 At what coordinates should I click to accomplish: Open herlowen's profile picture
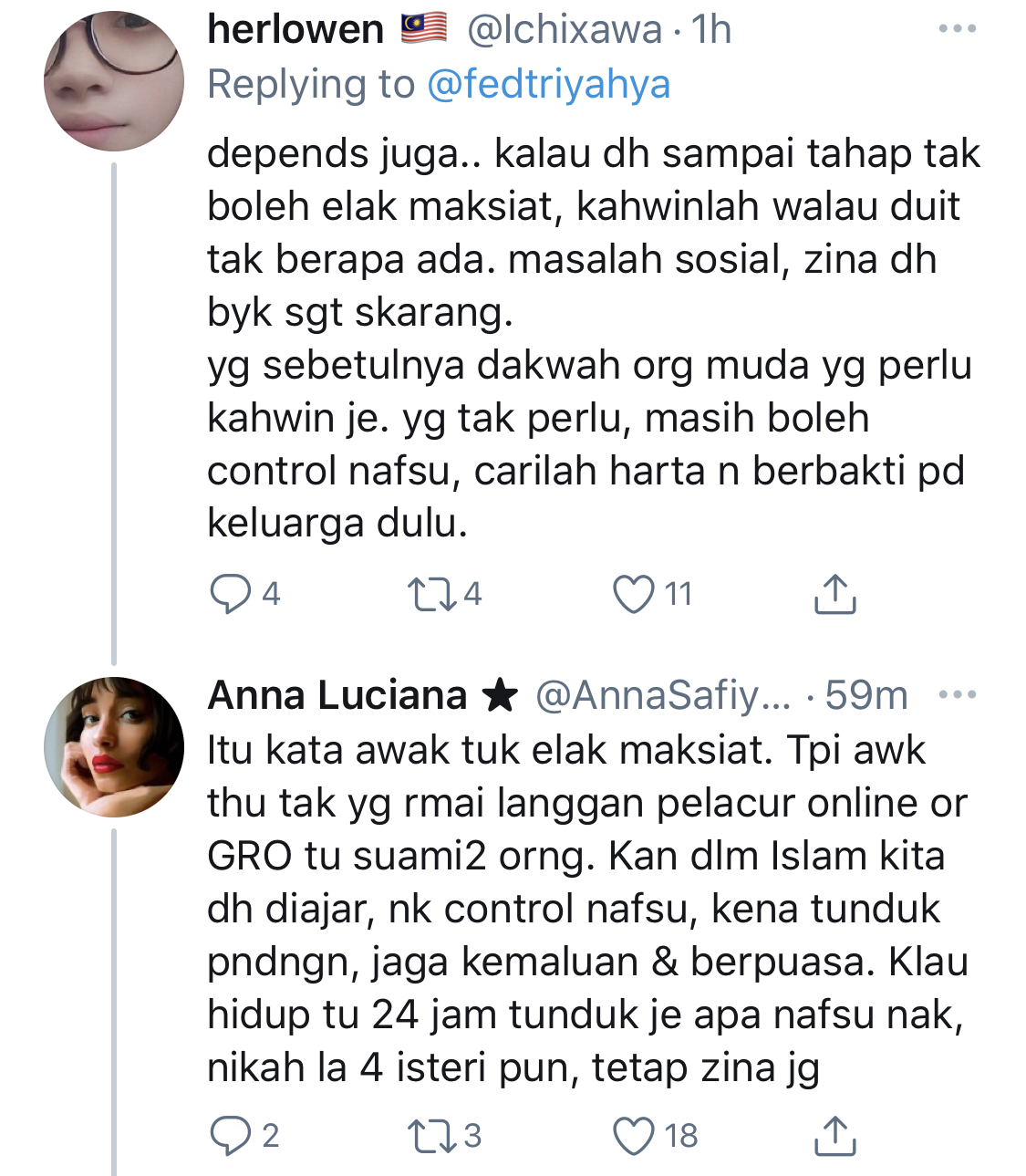(113, 80)
